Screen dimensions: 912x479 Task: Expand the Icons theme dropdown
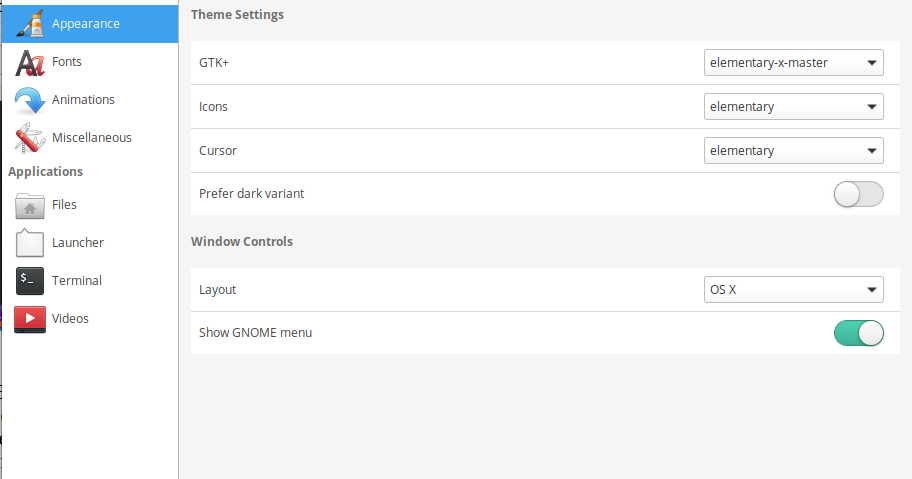pyautogui.click(x=793, y=106)
